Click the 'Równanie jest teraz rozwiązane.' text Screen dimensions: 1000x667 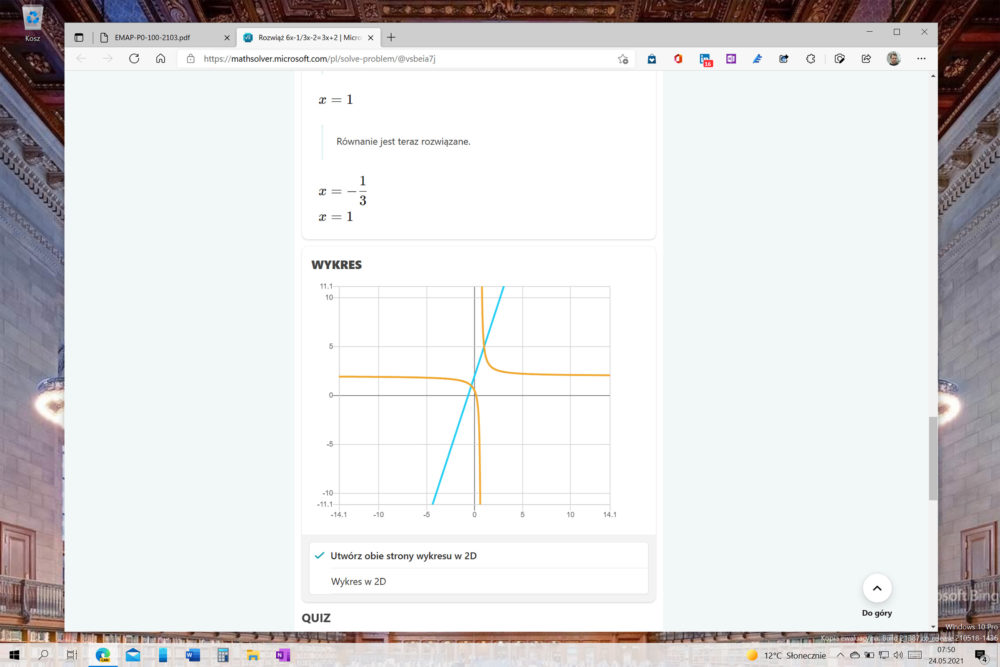[403, 142]
